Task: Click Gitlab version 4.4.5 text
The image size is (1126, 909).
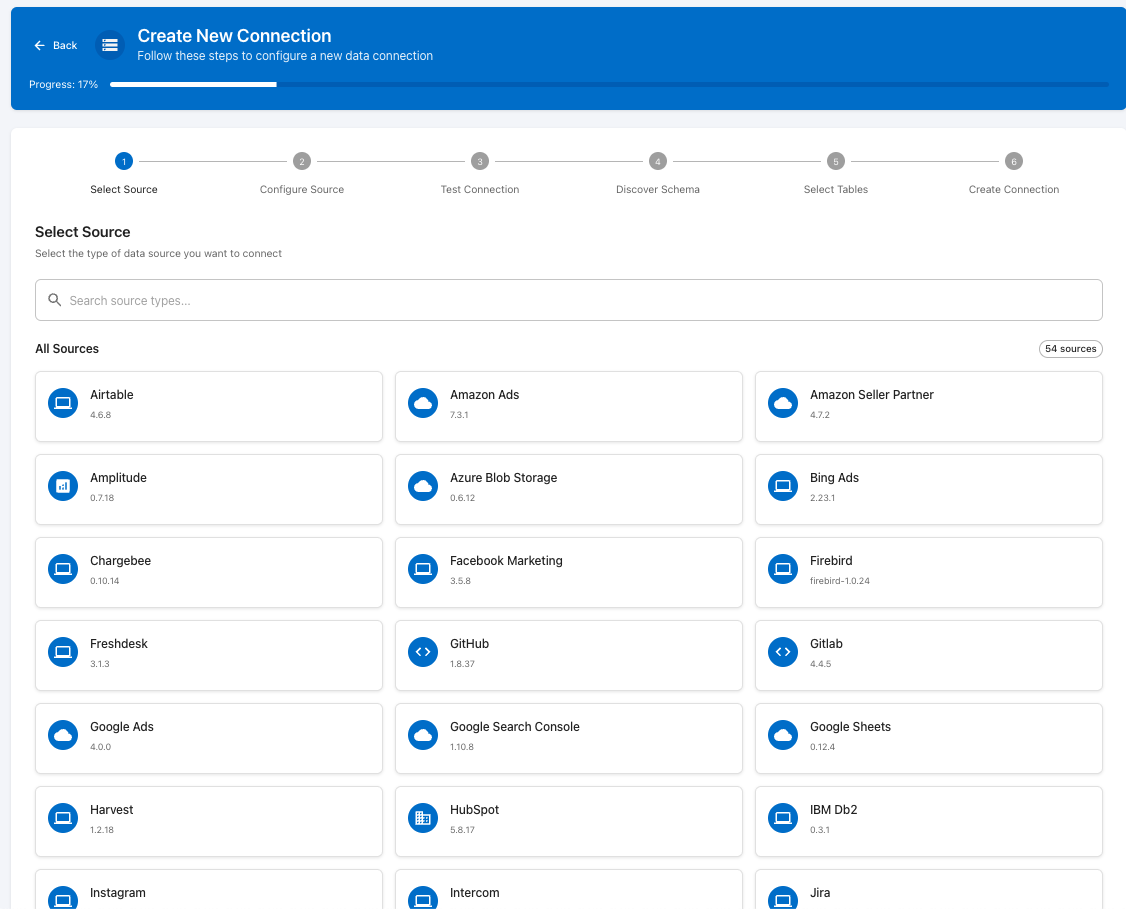Action: (x=821, y=664)
